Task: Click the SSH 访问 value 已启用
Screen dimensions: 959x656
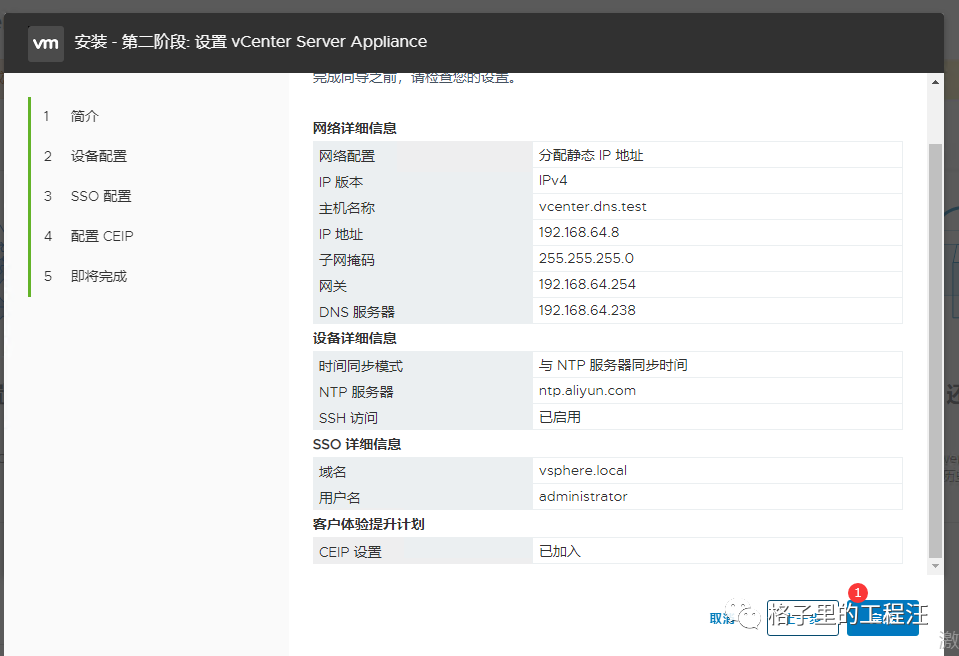Action: pyautogui.click(x=560, y=417)
